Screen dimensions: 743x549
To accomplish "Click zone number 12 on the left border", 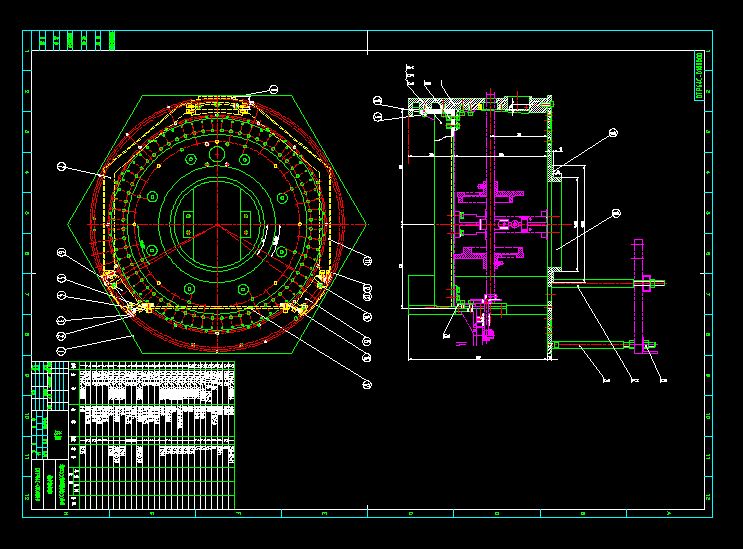I will (x=27, y=497).
